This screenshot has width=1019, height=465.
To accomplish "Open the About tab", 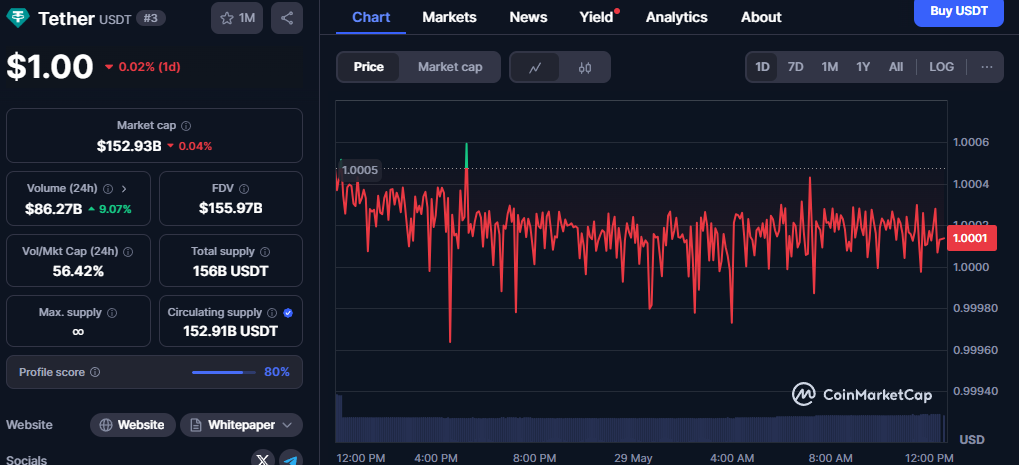I will (x=761, y=18).
